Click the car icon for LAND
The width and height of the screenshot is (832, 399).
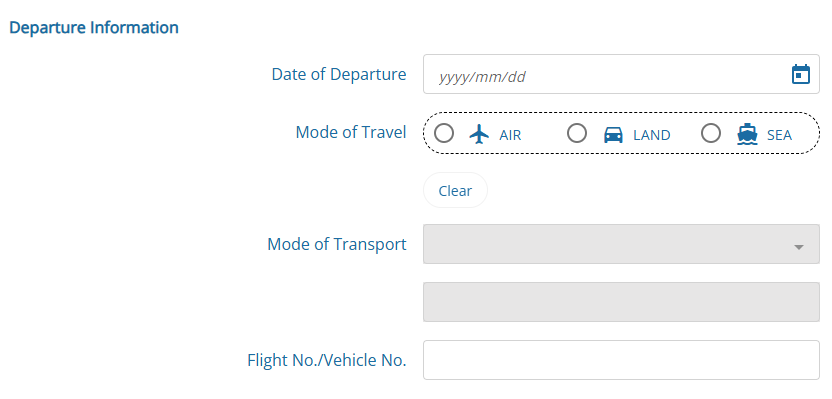click(x=613, y=135)
